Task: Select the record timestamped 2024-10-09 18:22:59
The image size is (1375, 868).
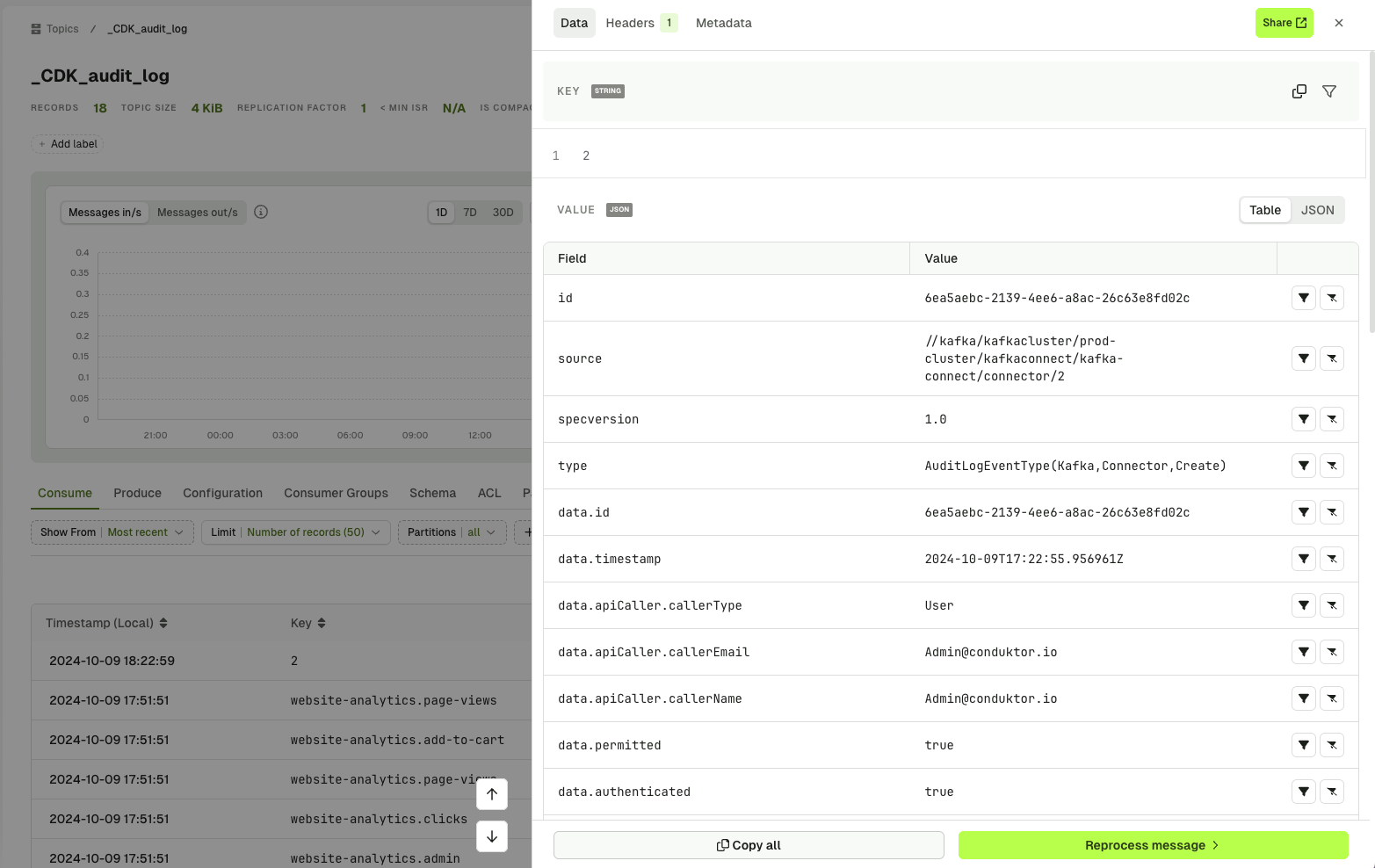Action: pos(281,661)
